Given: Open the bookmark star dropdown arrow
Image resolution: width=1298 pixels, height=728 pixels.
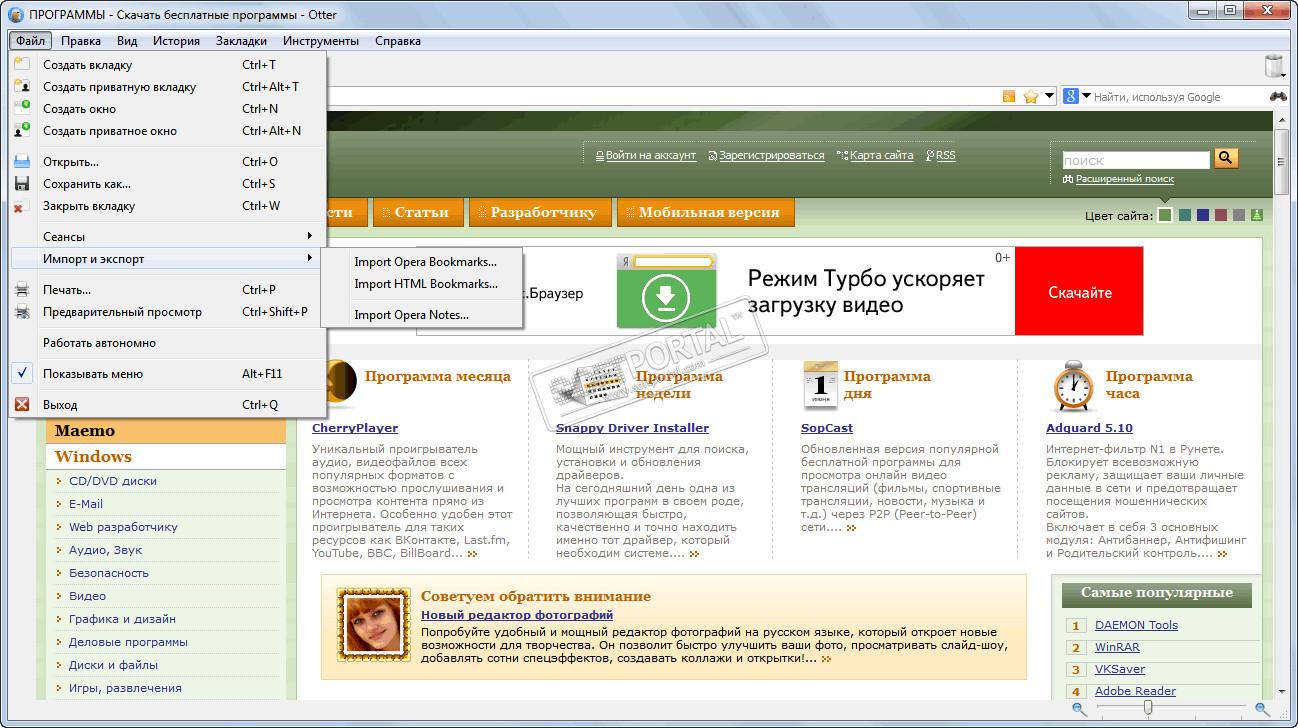Looking at the screenshot, I should (1049, 97).
